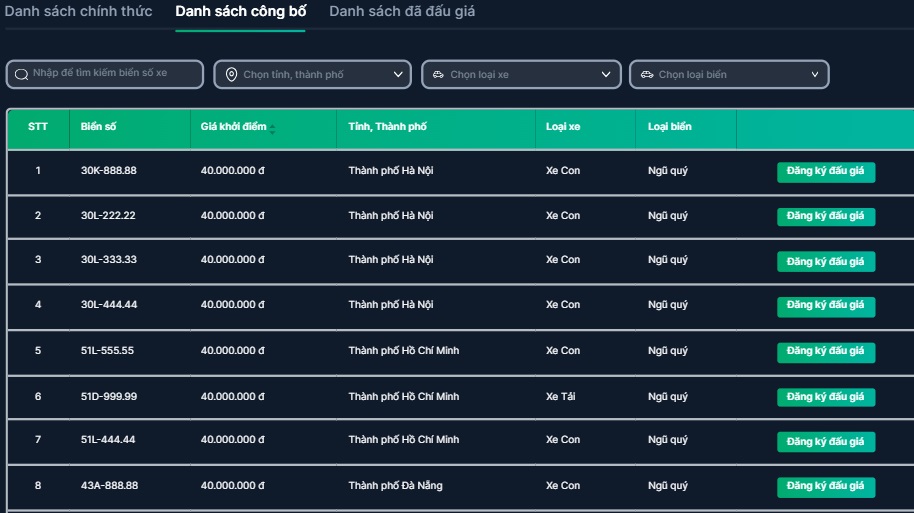This screenshot has width=914, height=513.
Task: Click Đăng ký đấu giá for 30L-222.22
Action: coord(826,217)
